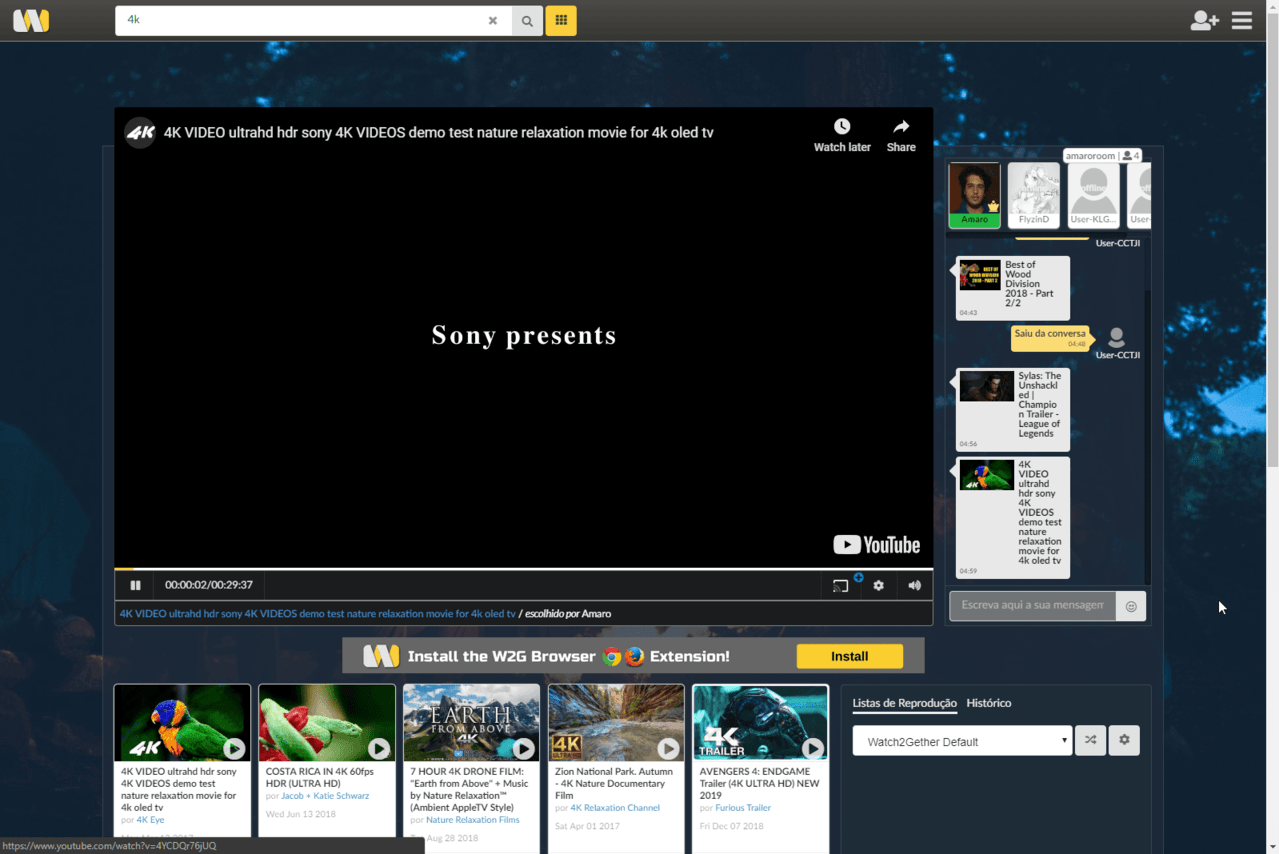Click the YouTube logo in player

[x=877, y=545]
